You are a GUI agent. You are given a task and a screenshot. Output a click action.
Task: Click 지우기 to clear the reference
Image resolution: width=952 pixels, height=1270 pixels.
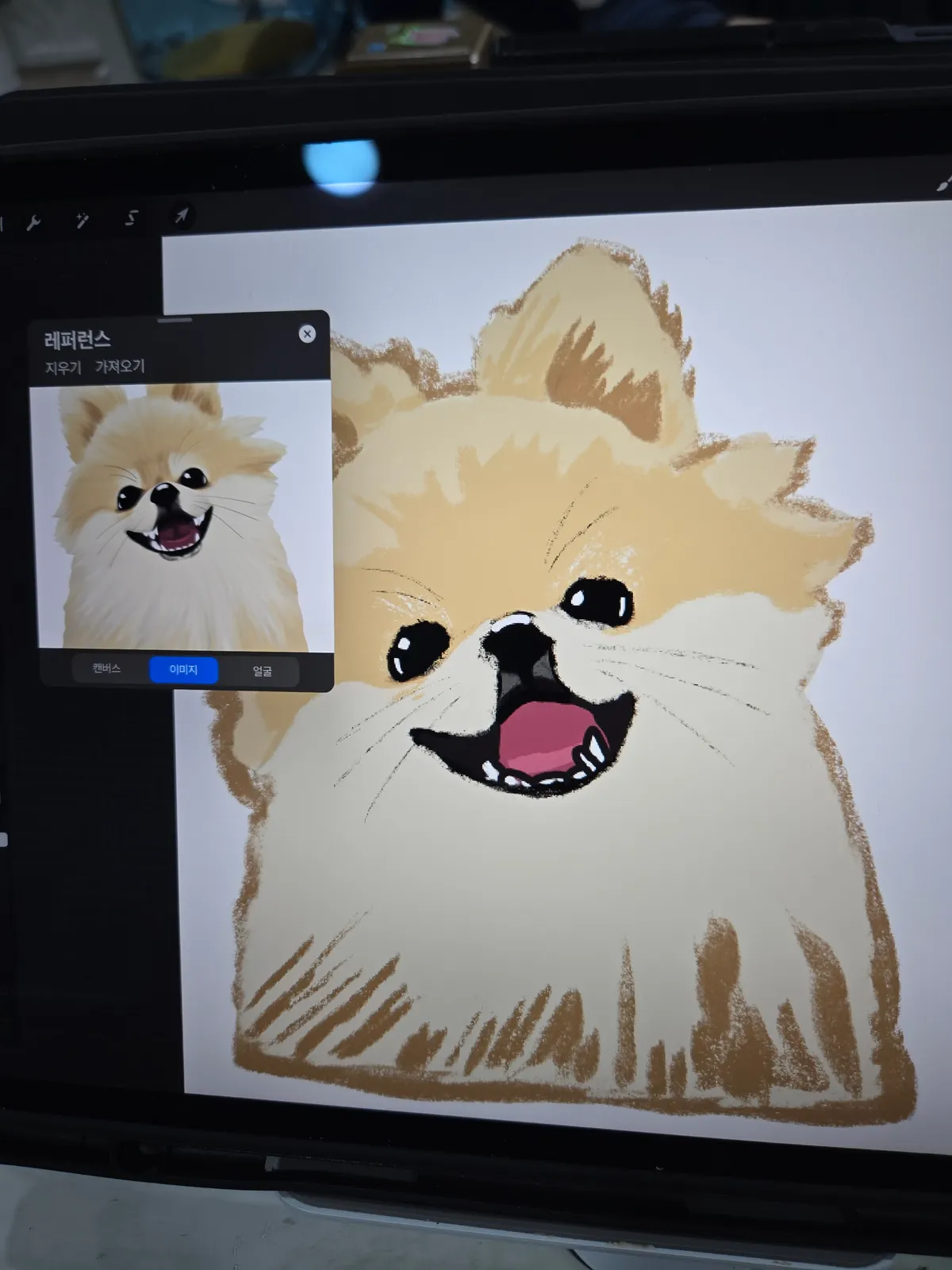coord(63,368)
